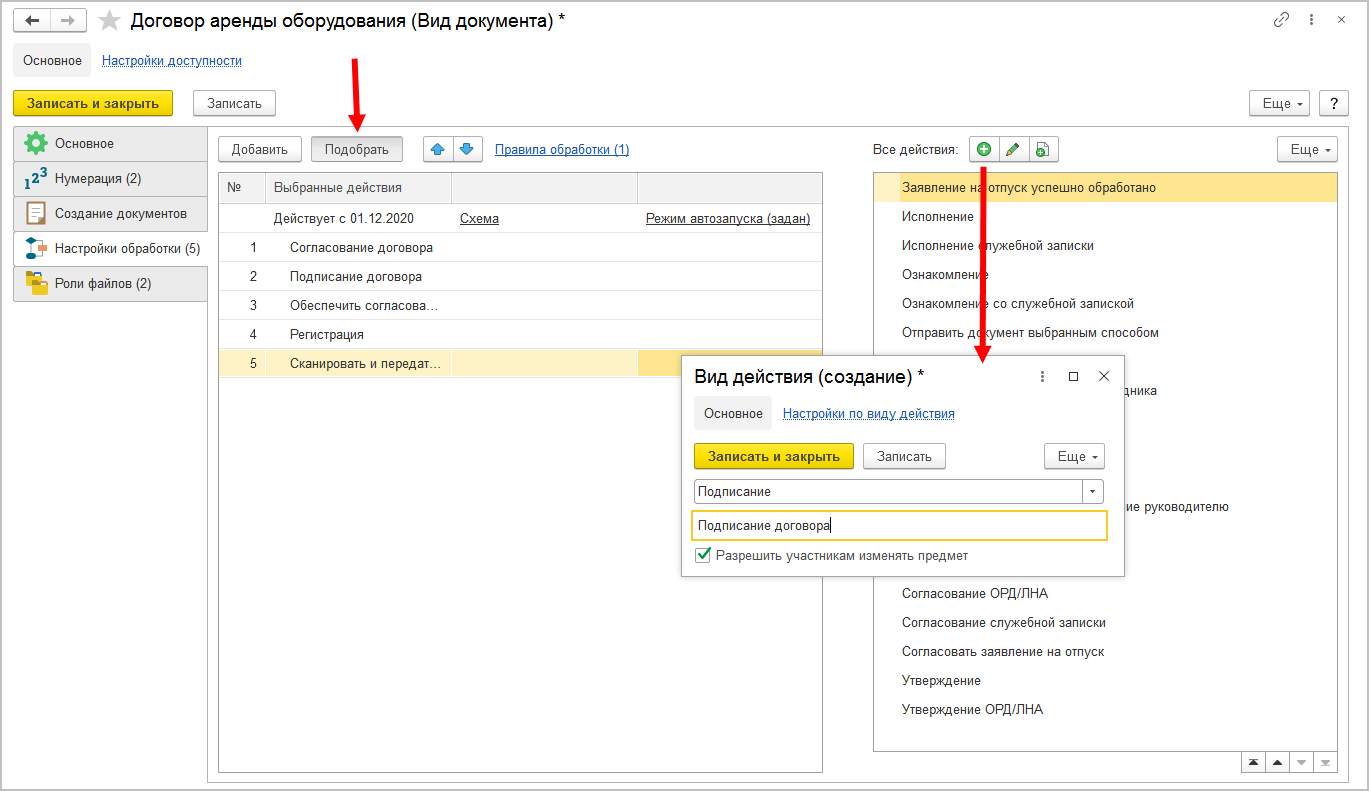Move selected action up with blue arrow
Viewport: 1369px width, 791px height.
click(437, 149)
